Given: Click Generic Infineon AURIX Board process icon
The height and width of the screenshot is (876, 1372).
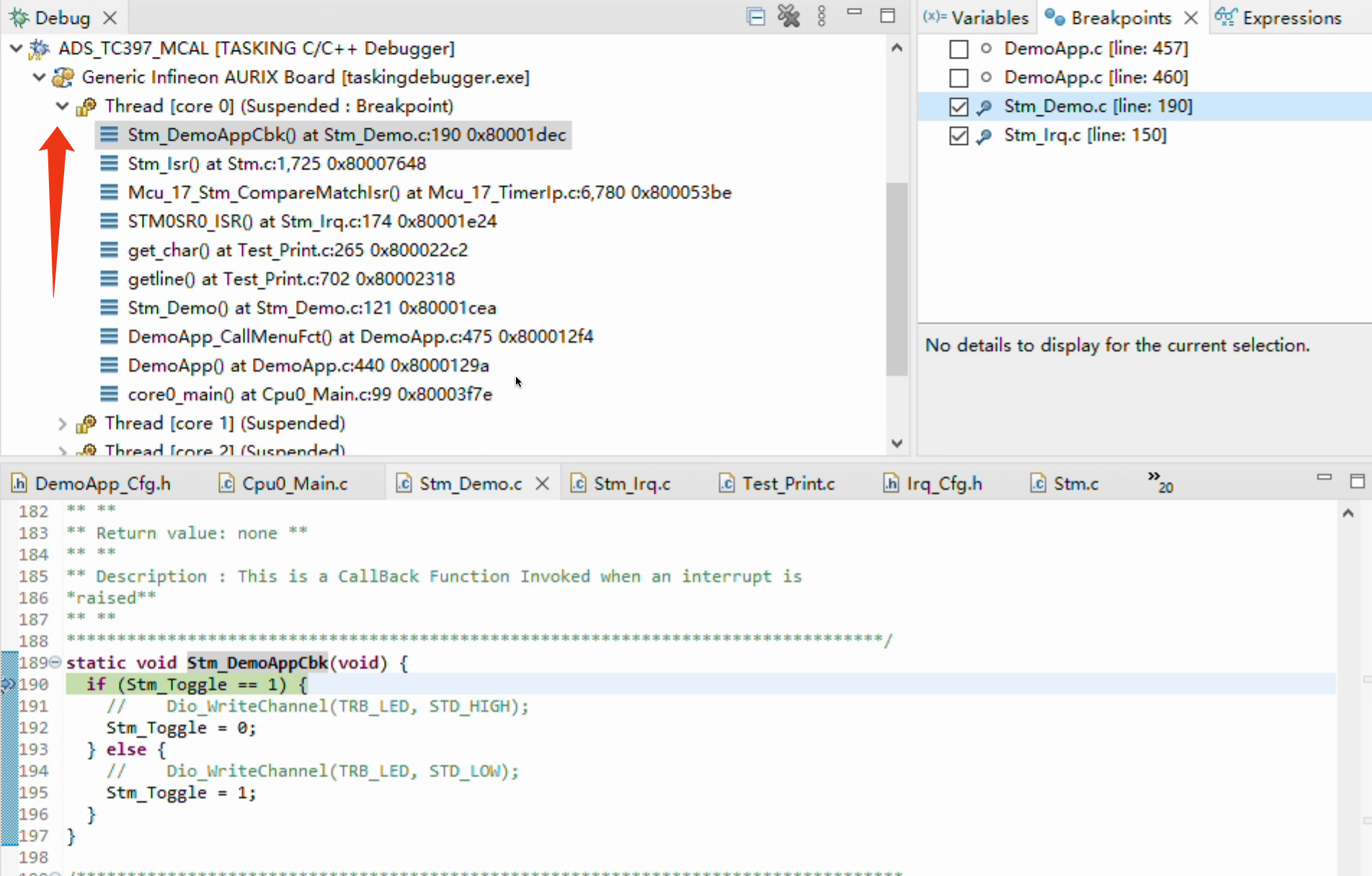Looking at the screenshot, I should tap(63, 77).
